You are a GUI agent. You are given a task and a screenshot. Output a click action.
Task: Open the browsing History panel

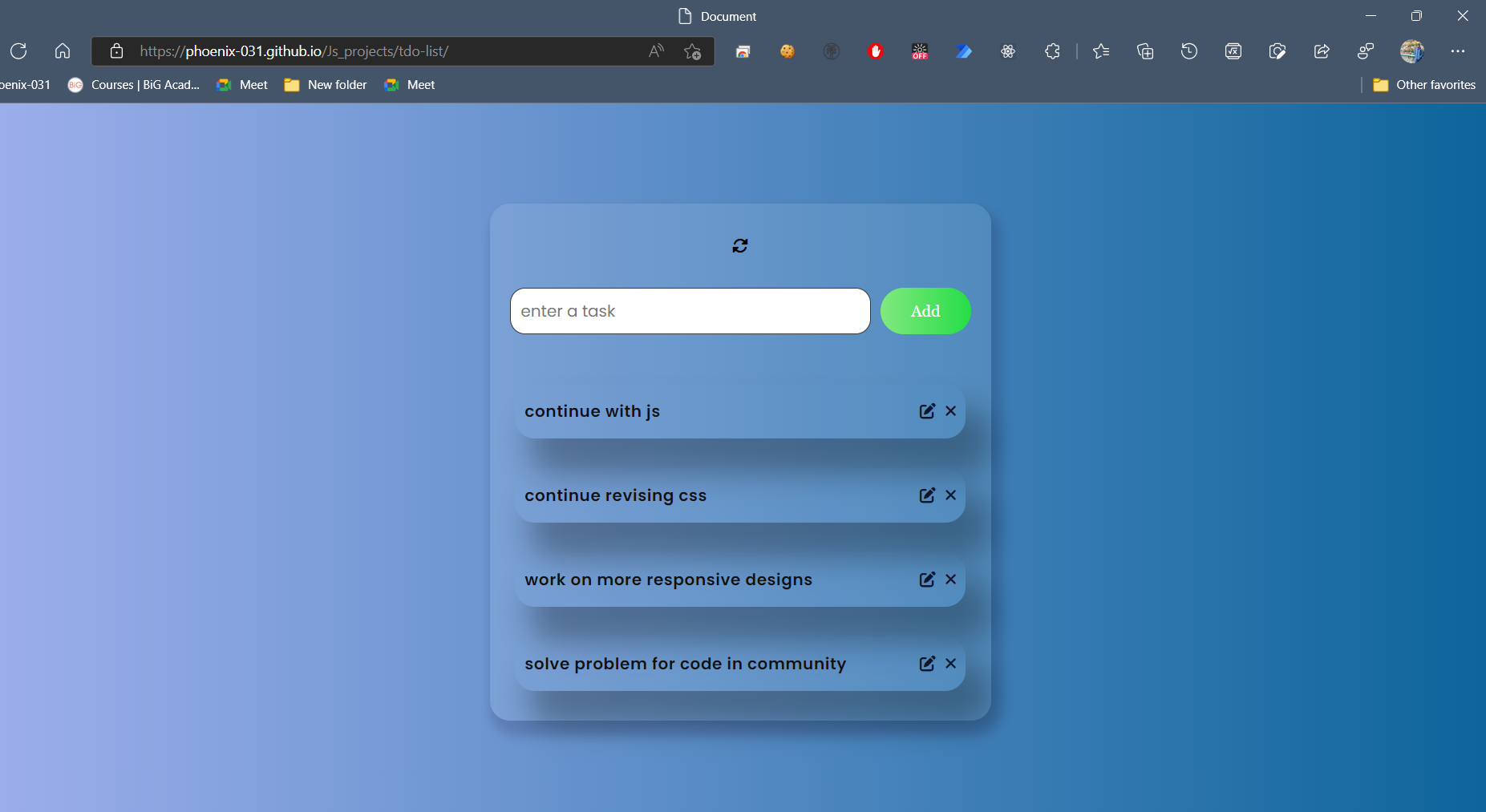coord(1188,50)
